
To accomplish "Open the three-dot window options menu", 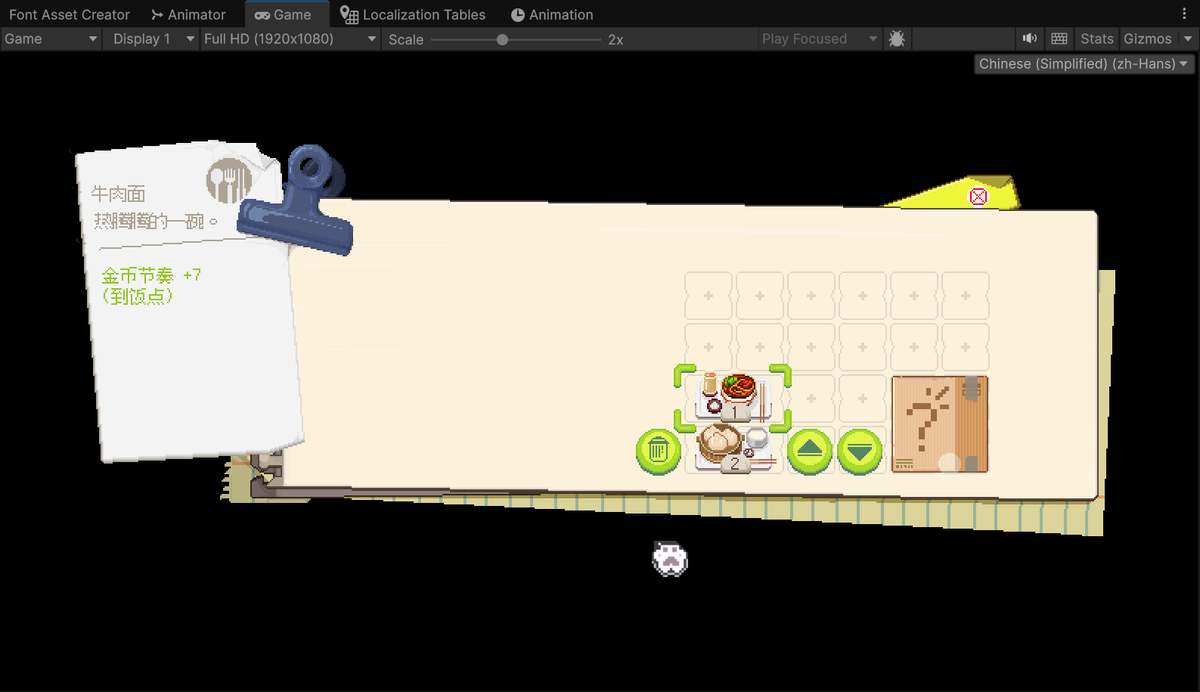I will click(x=1185, y=15).
